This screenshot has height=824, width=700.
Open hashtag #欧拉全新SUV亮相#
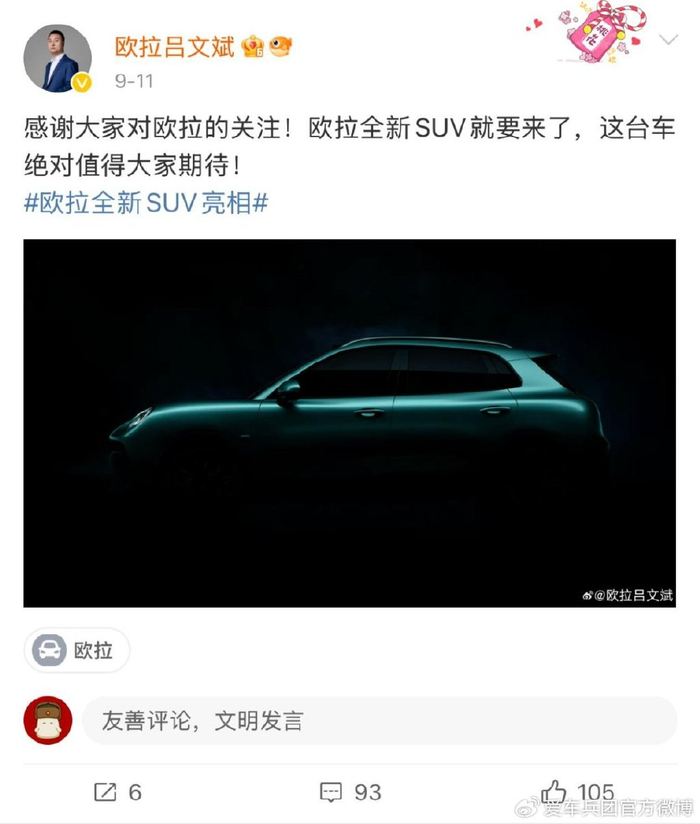coord(146,203)
